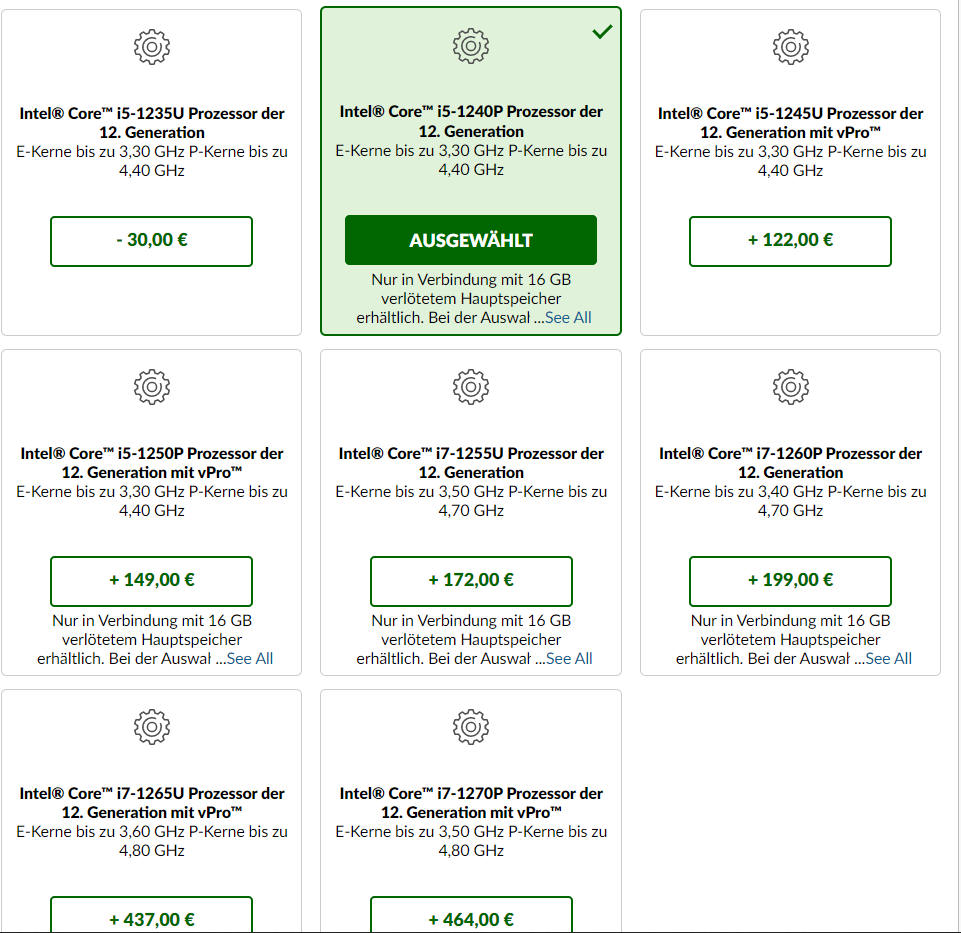The image size is (961, 933).
Task: Click the gear icon above i5-1235U processor
Action: tap(151, 46)
